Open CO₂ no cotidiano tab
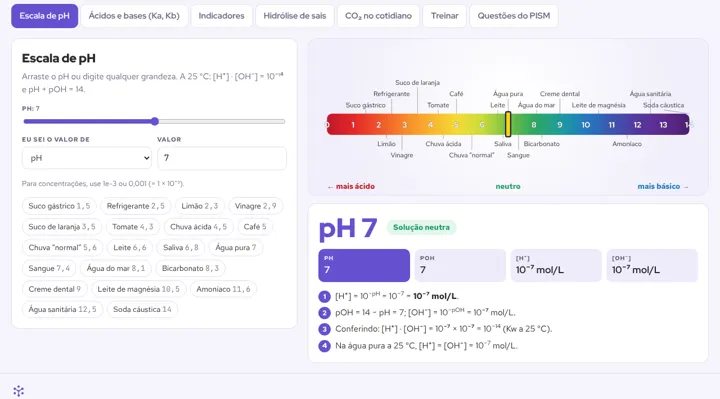This screenshot has width=720, height=399. tap(378, 16)
